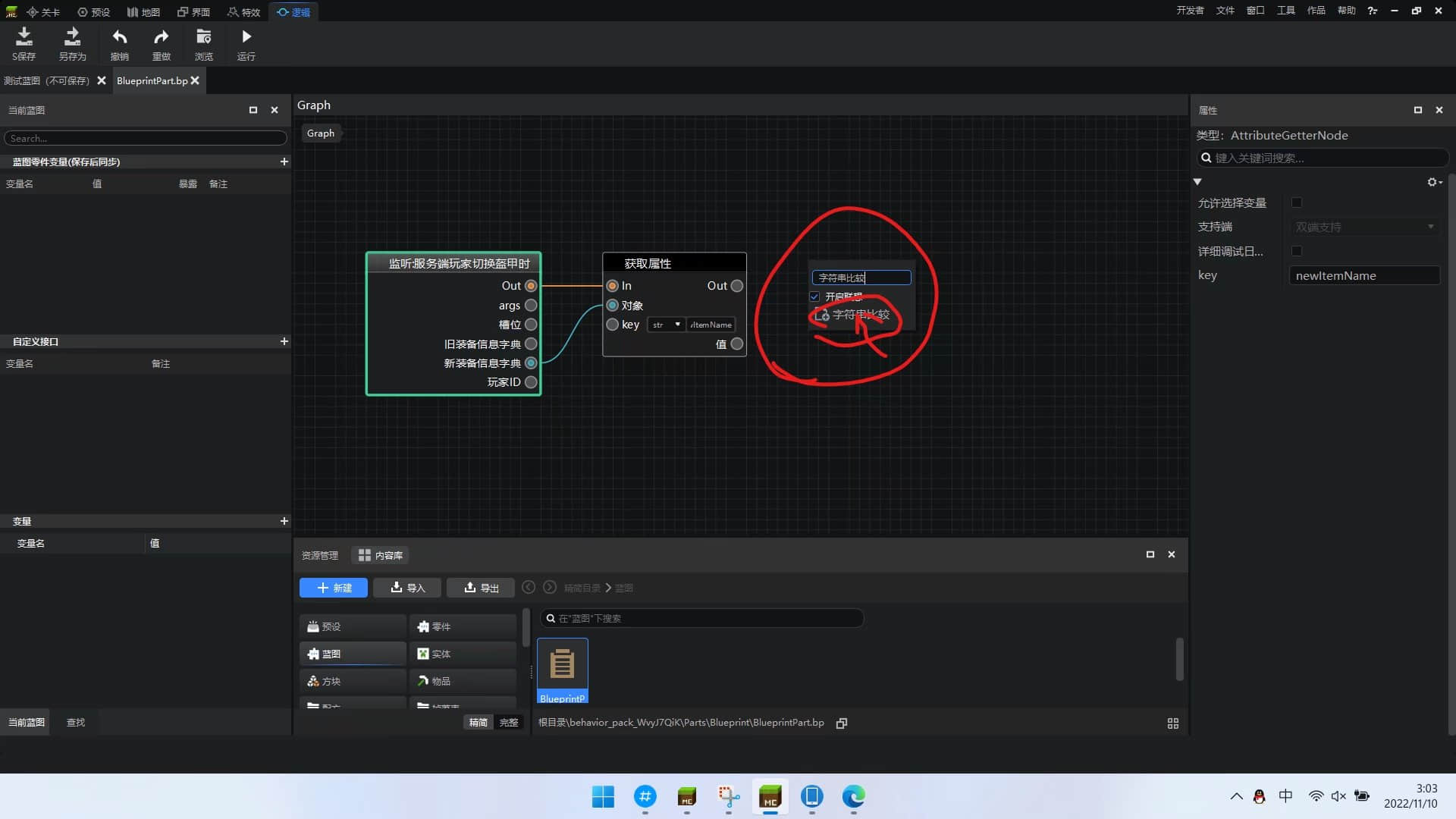Click the 另存为 save-as icon
This screenshot has width=1456, height=819.
pos(72,36)
